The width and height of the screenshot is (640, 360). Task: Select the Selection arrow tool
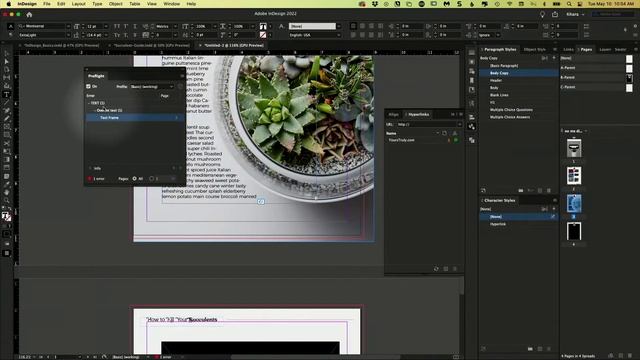click(x=7, y=53)
